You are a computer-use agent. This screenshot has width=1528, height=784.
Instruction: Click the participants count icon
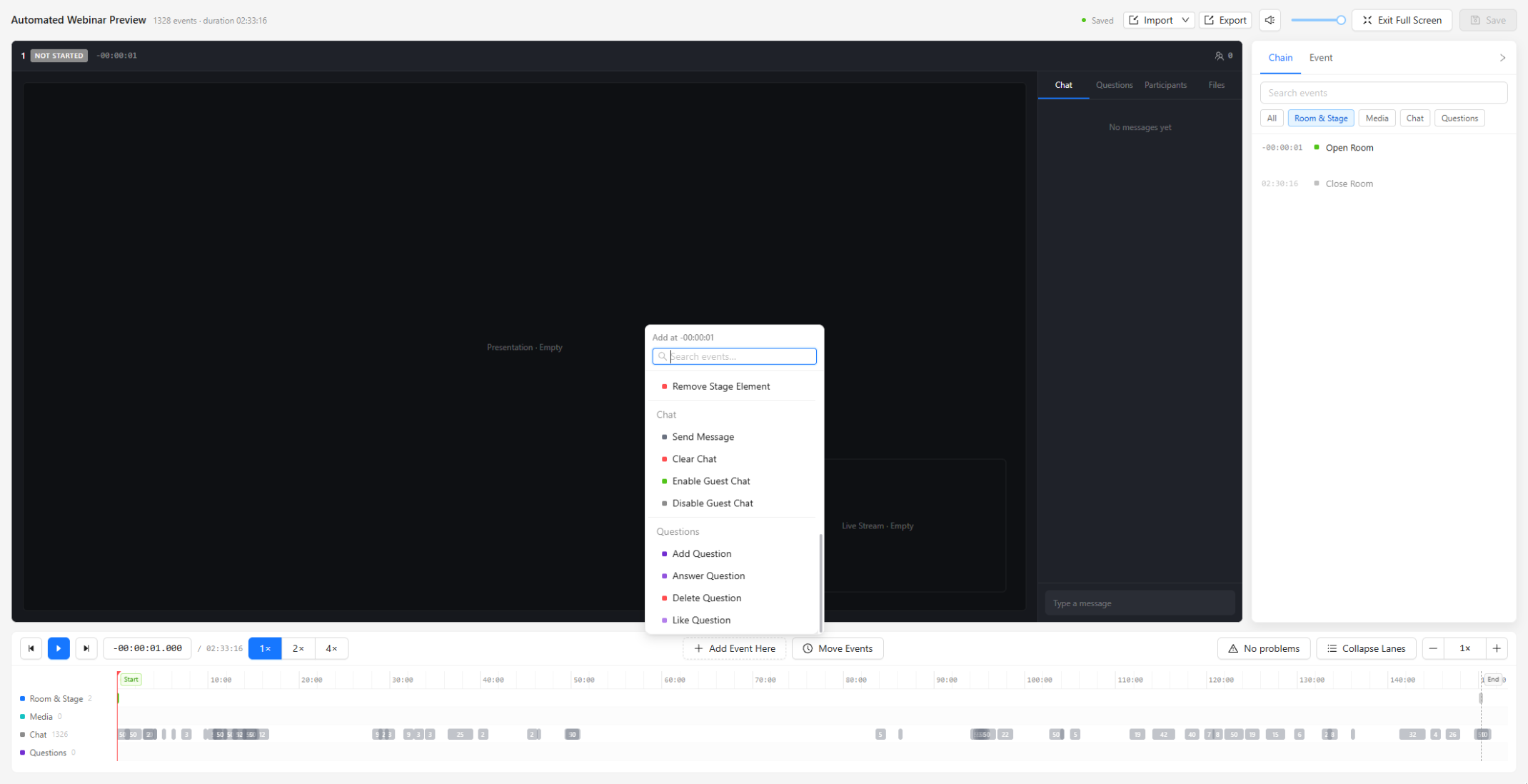click(1219, 56)
